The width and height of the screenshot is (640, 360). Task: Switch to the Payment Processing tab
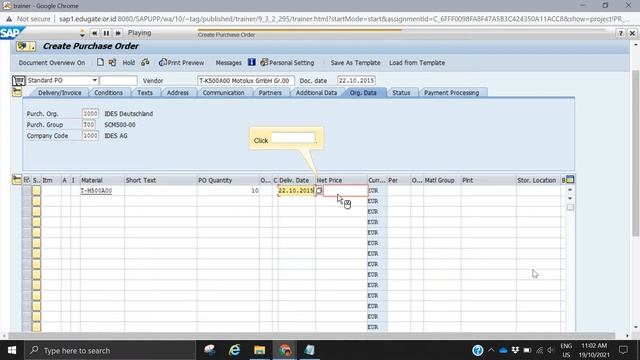(451, 93)
